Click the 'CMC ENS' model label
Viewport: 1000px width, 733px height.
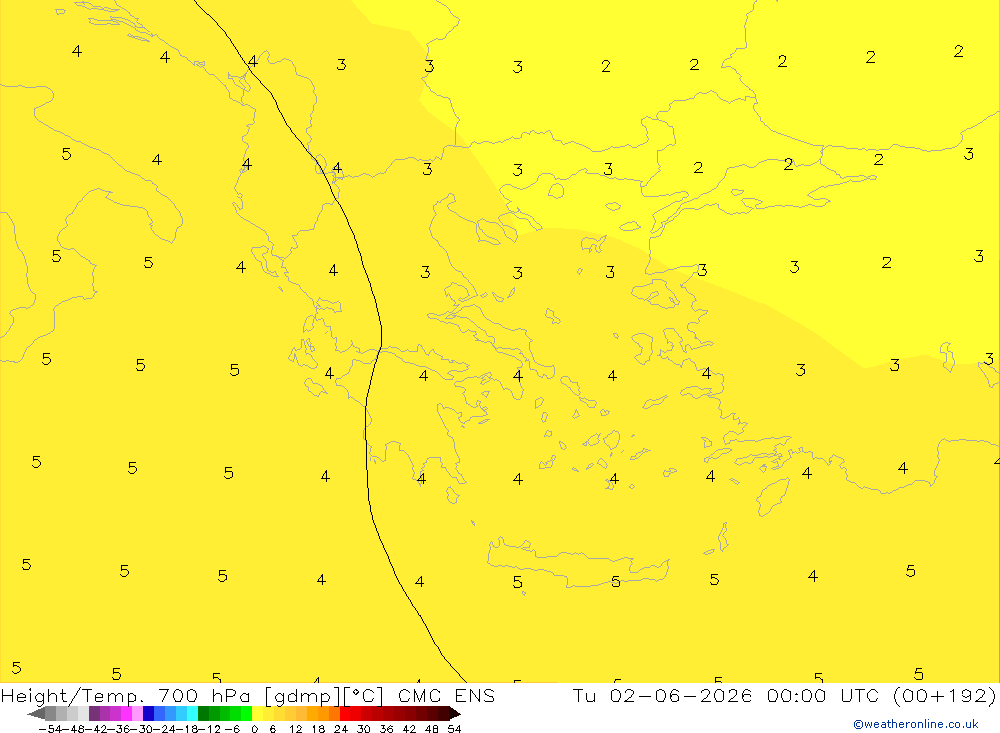pyautogui.click(x=446, y=695)
